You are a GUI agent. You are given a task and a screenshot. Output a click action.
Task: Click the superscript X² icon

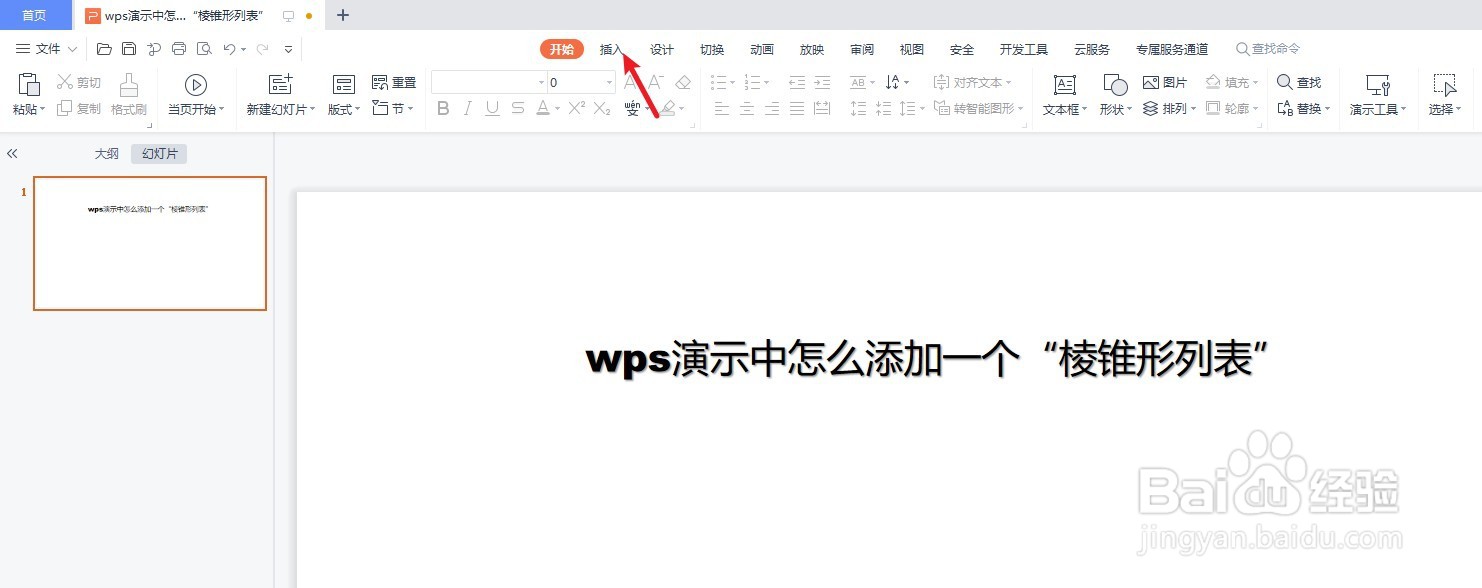[x=576, y=108]
